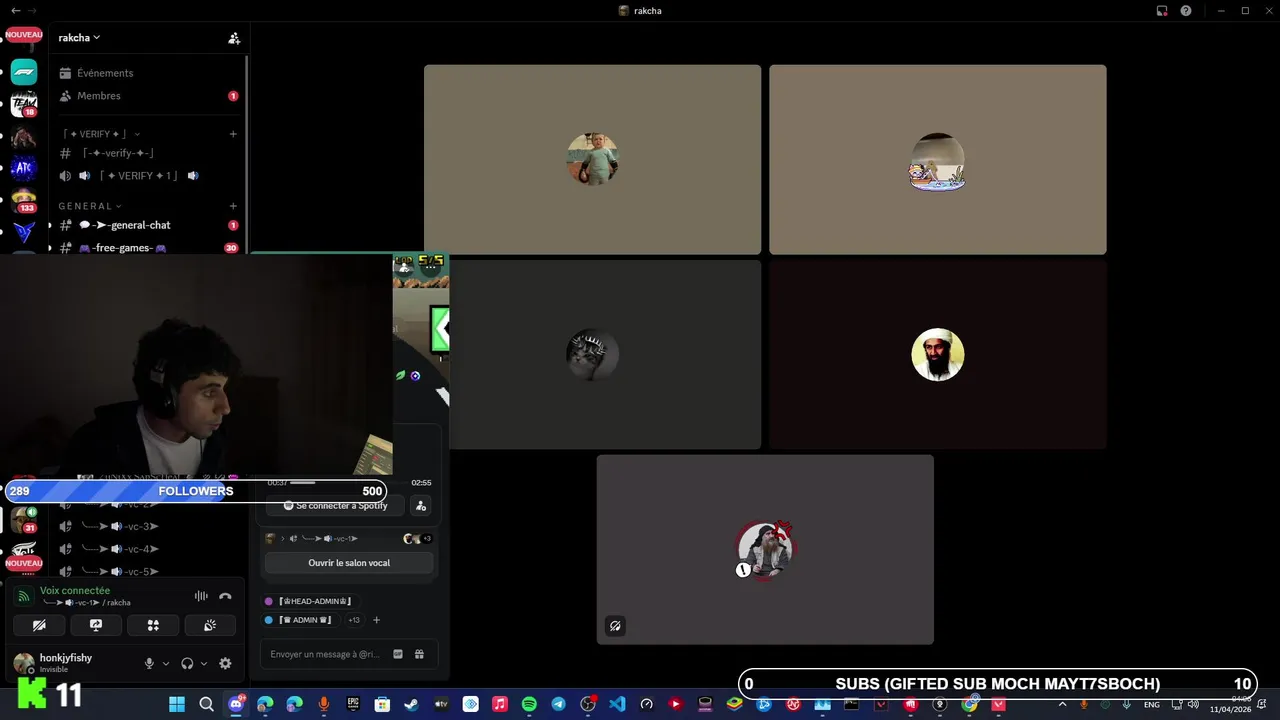
Task: Show hidden system tray icons
Action: click(x=1062, y=704)
